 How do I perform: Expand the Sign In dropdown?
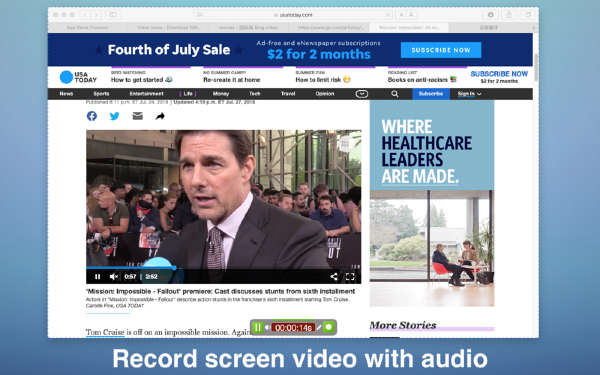tap(469, 94)
